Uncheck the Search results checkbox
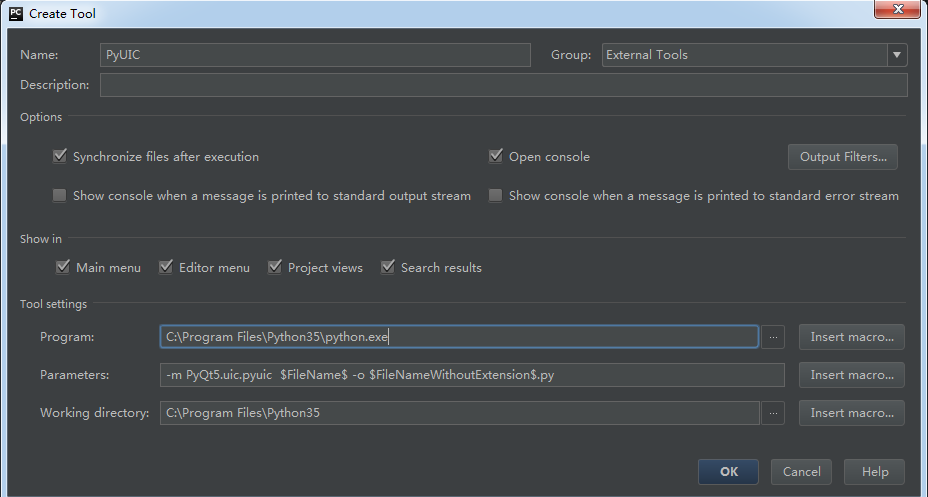This screenshot has height=497, width=928. point(388,268)
